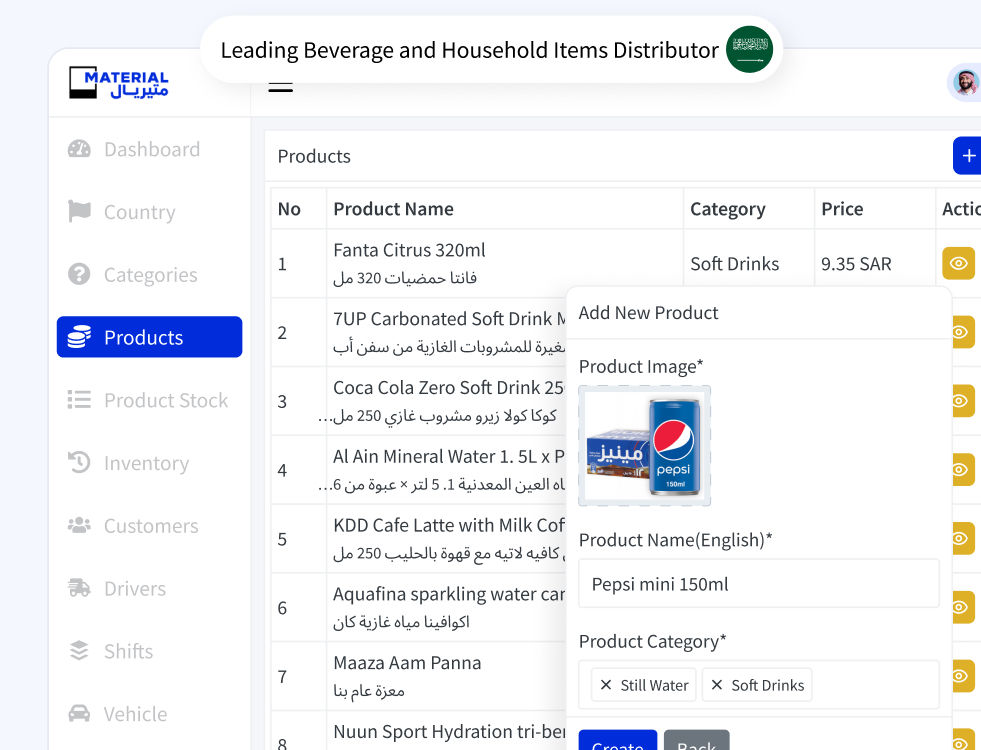Click the Drivers truck icon
Screen dimensions: 981x750
pyautogui.click(x=79, y=589)
